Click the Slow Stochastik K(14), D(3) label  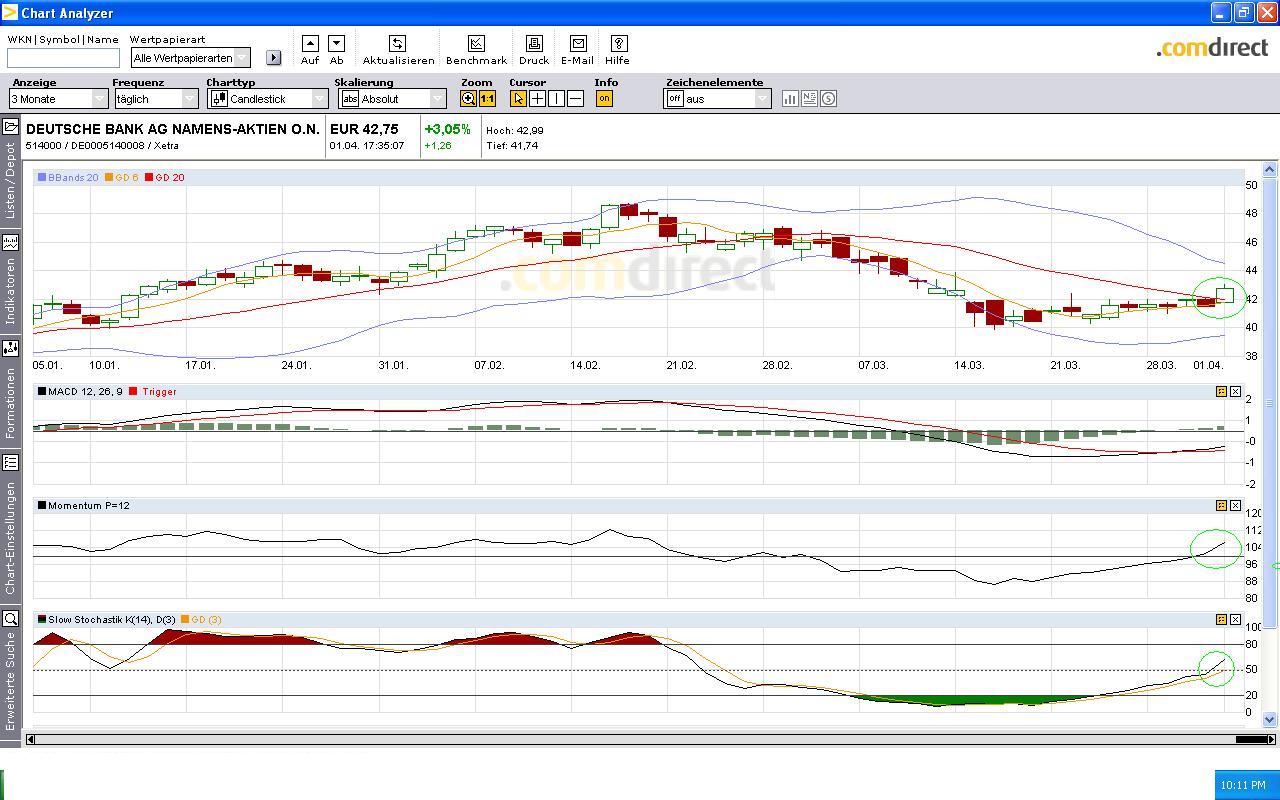click(112, 619)
